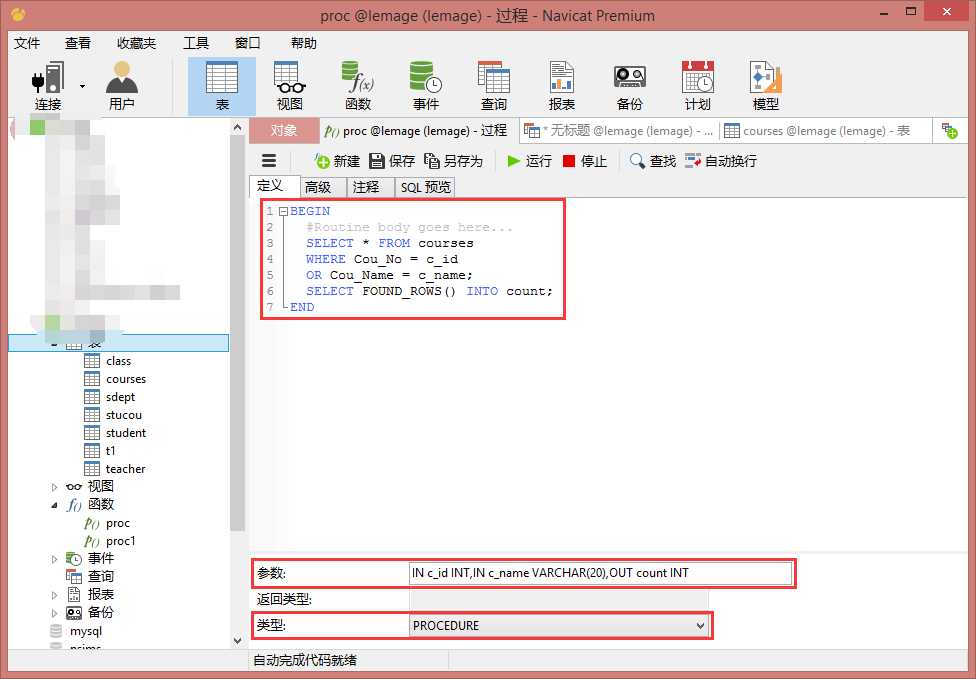
Task: Select the stucou table in tree
Action: tap(123, 415)
